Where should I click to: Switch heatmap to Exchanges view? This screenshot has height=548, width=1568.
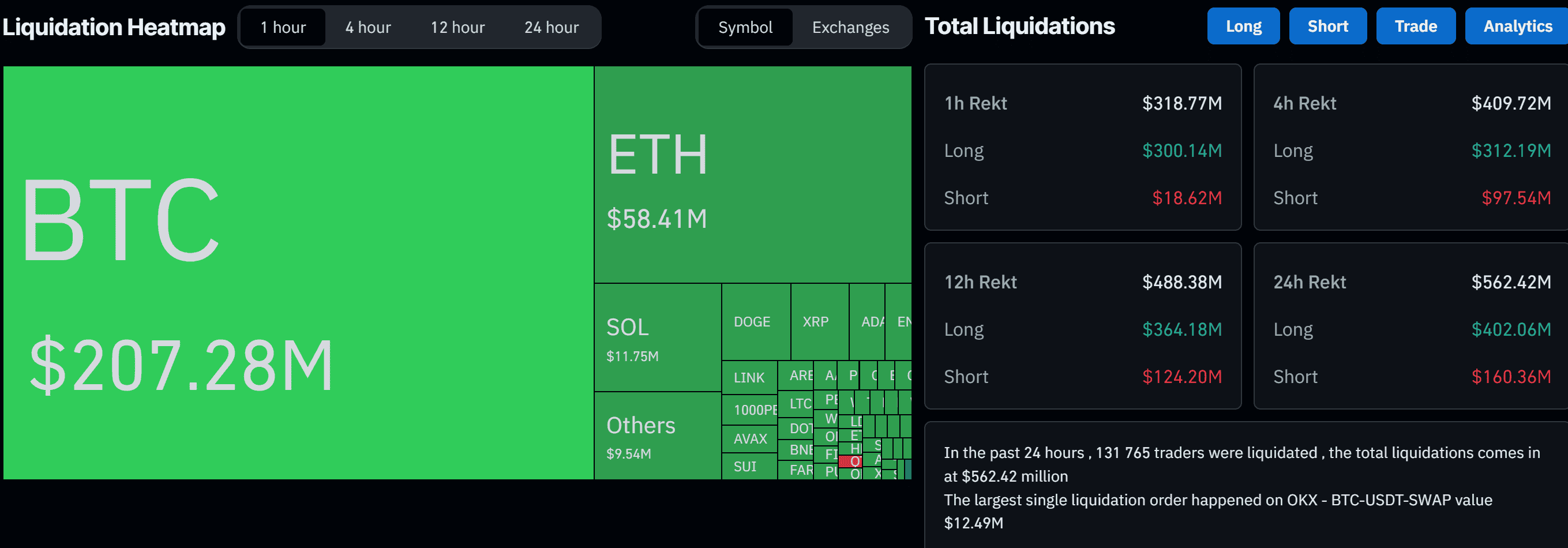(850, 28)
